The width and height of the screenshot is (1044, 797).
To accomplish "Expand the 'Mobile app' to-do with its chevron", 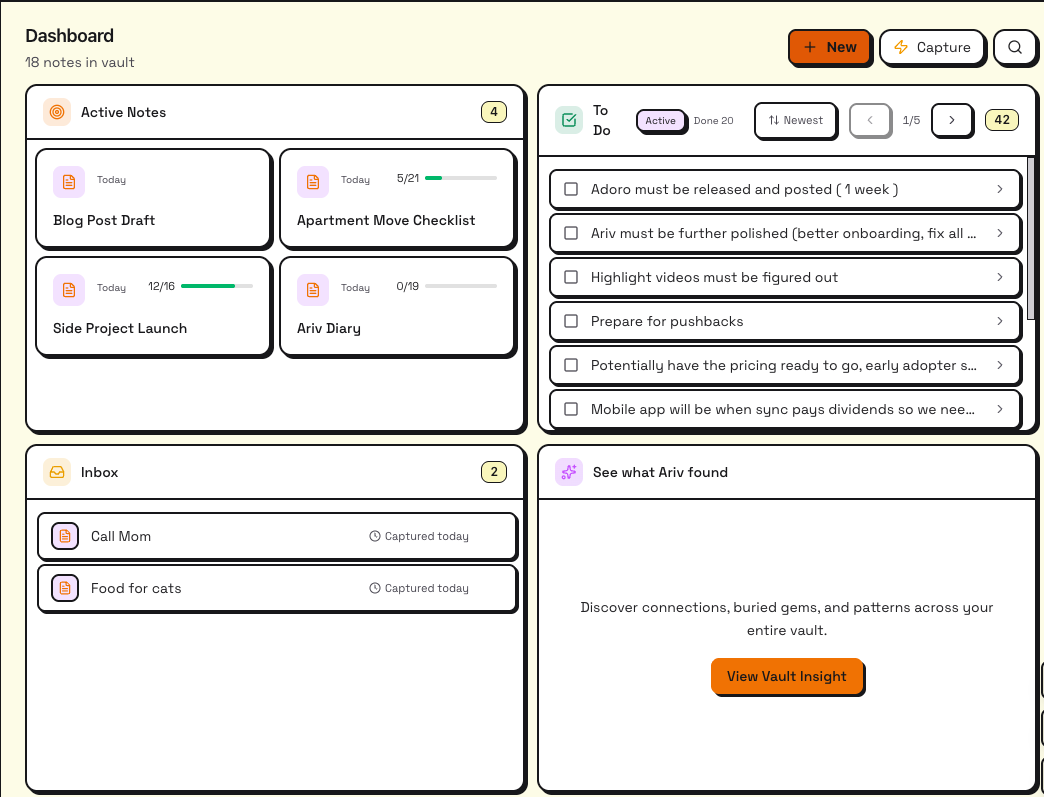I will tap(998, 409).
